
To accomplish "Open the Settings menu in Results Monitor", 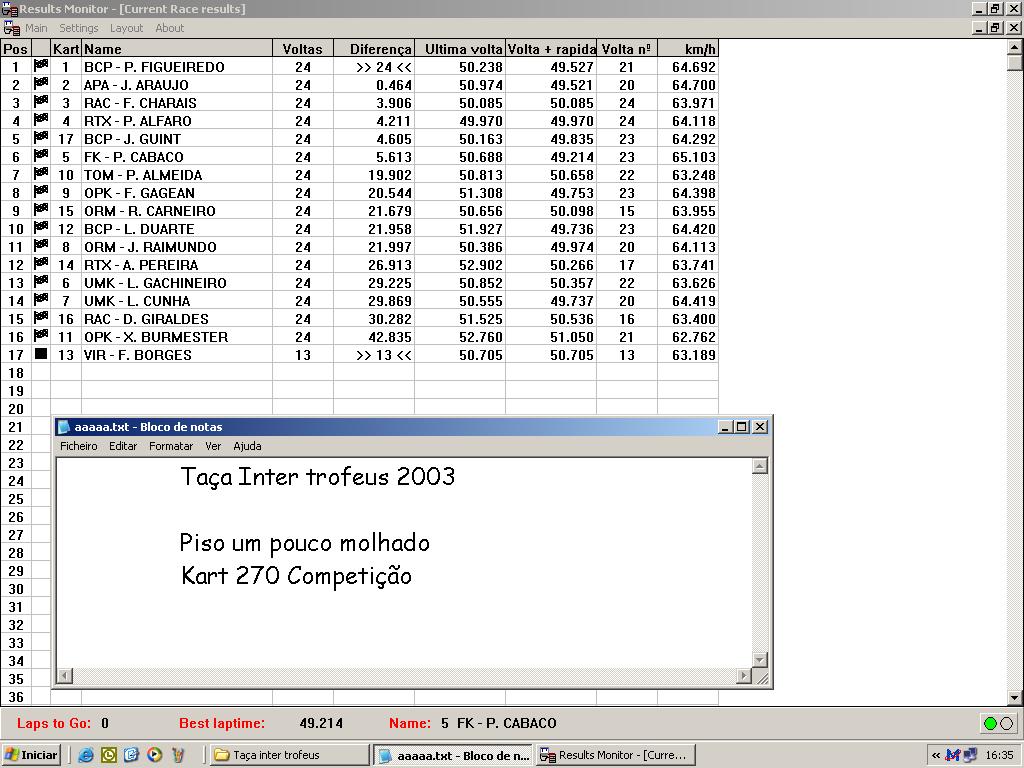I will click(x=78, y=28).
